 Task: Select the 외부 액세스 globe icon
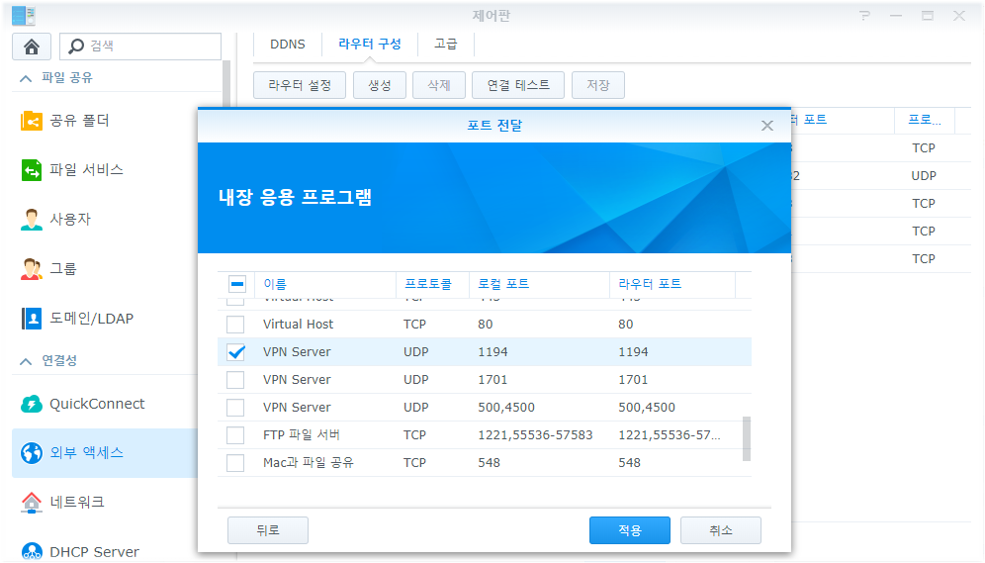tap(31, 452)
